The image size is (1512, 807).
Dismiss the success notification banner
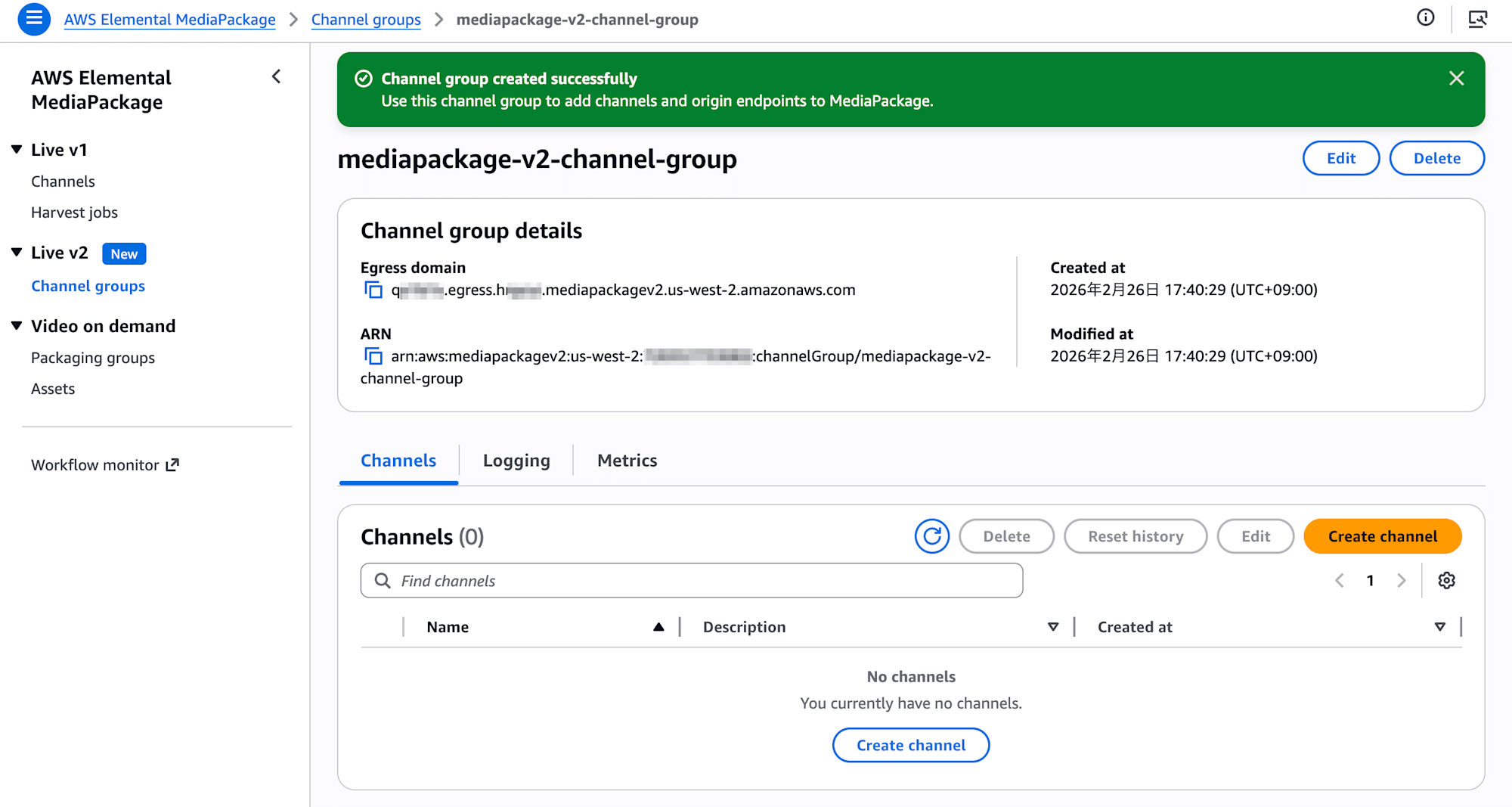pyautogui.click(x=1456, y=79)
